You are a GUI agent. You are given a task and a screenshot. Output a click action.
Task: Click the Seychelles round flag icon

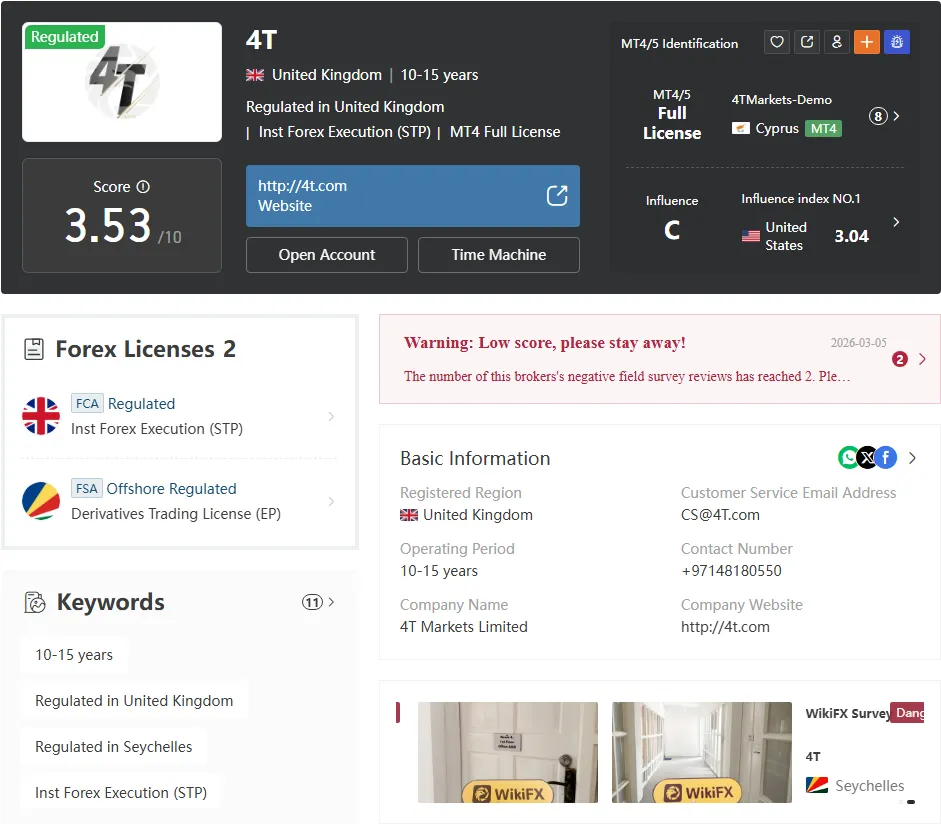tap(41, 501)
